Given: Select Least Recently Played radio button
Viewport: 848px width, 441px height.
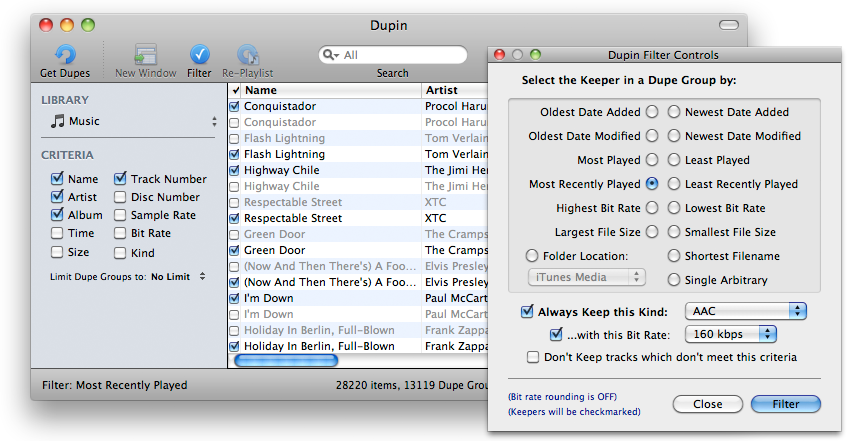Looking at the screenshot, I should [x=673, y=184].
